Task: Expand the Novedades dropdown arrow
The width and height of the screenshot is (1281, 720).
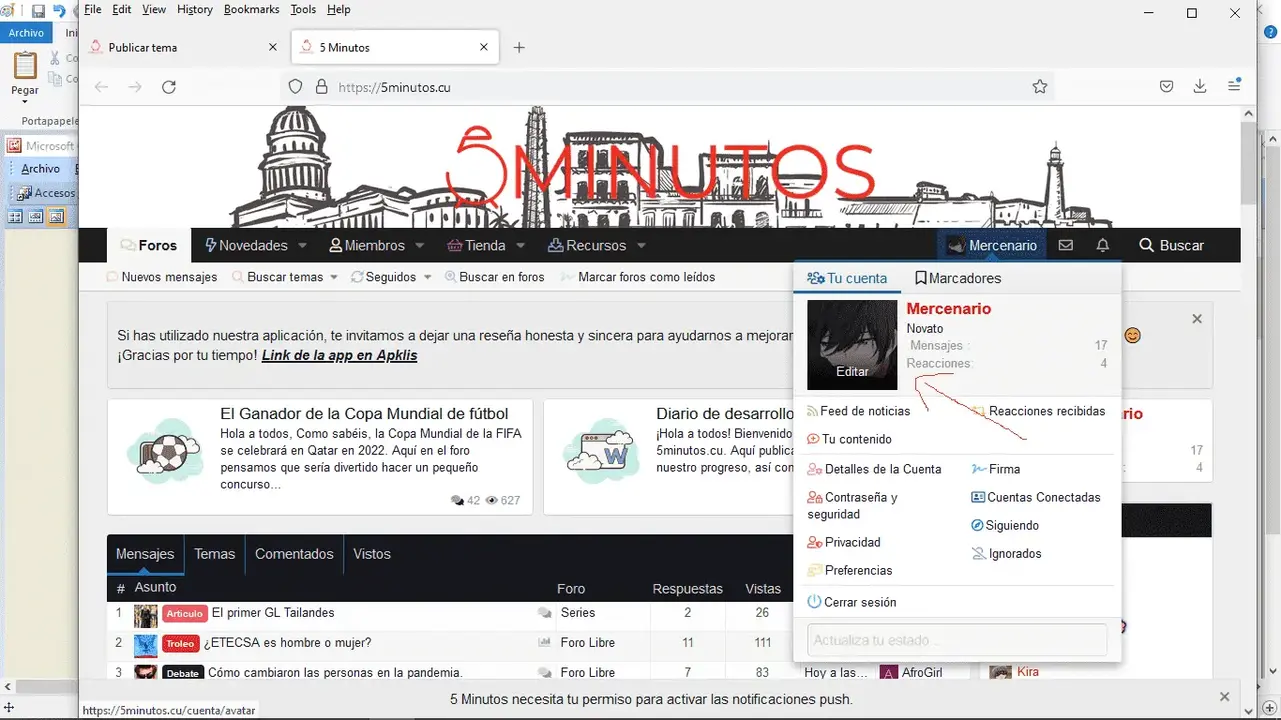Action: pyautogui.click(x=304, y=246)
